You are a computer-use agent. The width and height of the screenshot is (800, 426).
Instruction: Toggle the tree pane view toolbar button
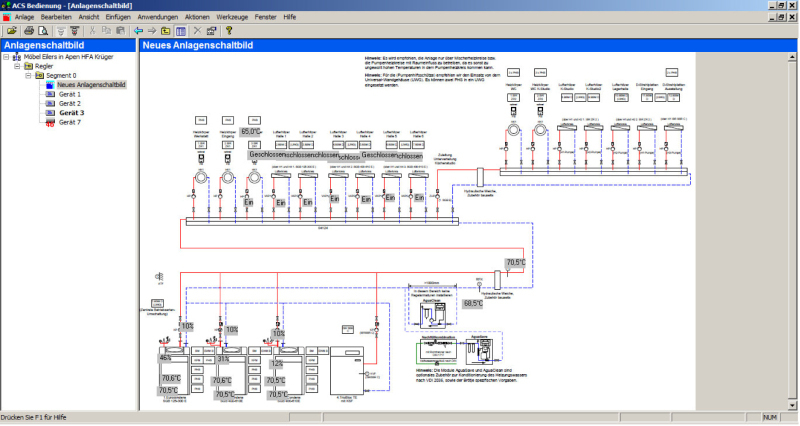181,31
